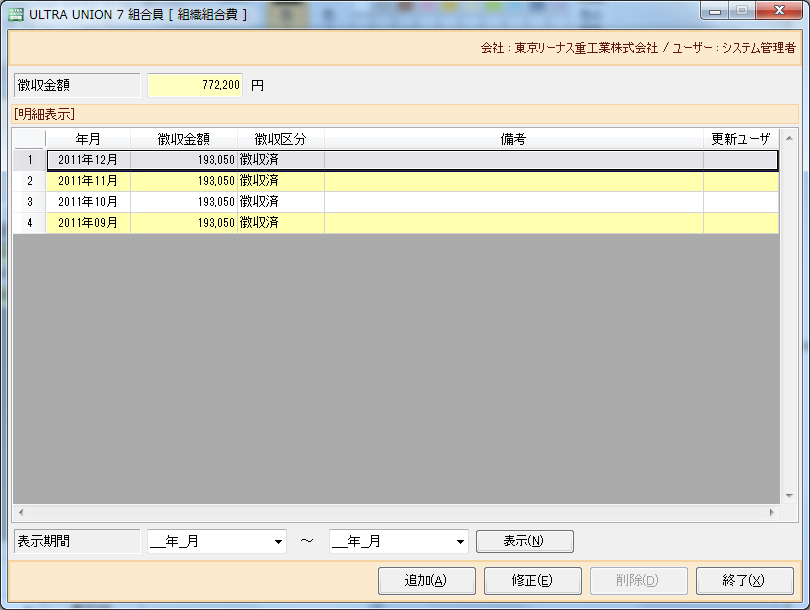Click the 2011年09月 cell

click(88, 223)
